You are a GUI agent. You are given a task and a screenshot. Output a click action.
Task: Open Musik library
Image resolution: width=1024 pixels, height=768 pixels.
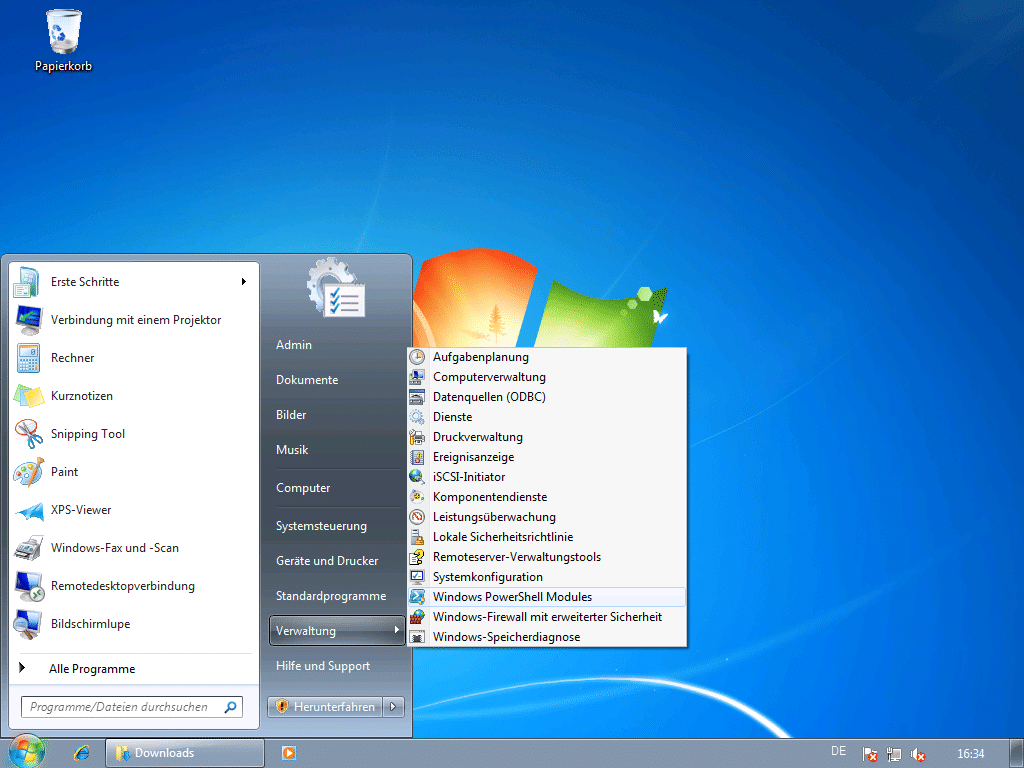coord(292,450)
